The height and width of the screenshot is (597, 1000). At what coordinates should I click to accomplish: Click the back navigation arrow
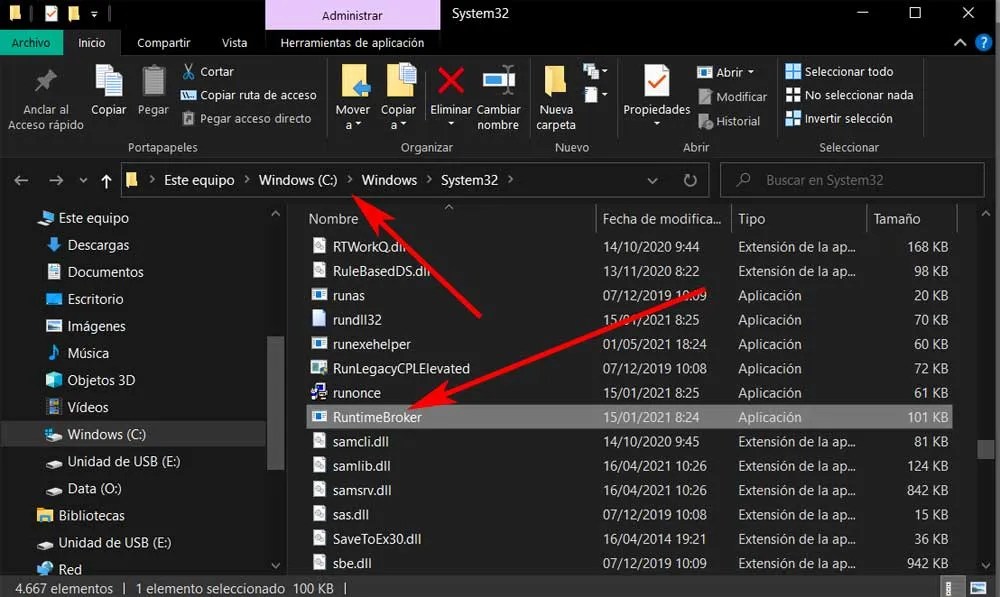[21, 180]
